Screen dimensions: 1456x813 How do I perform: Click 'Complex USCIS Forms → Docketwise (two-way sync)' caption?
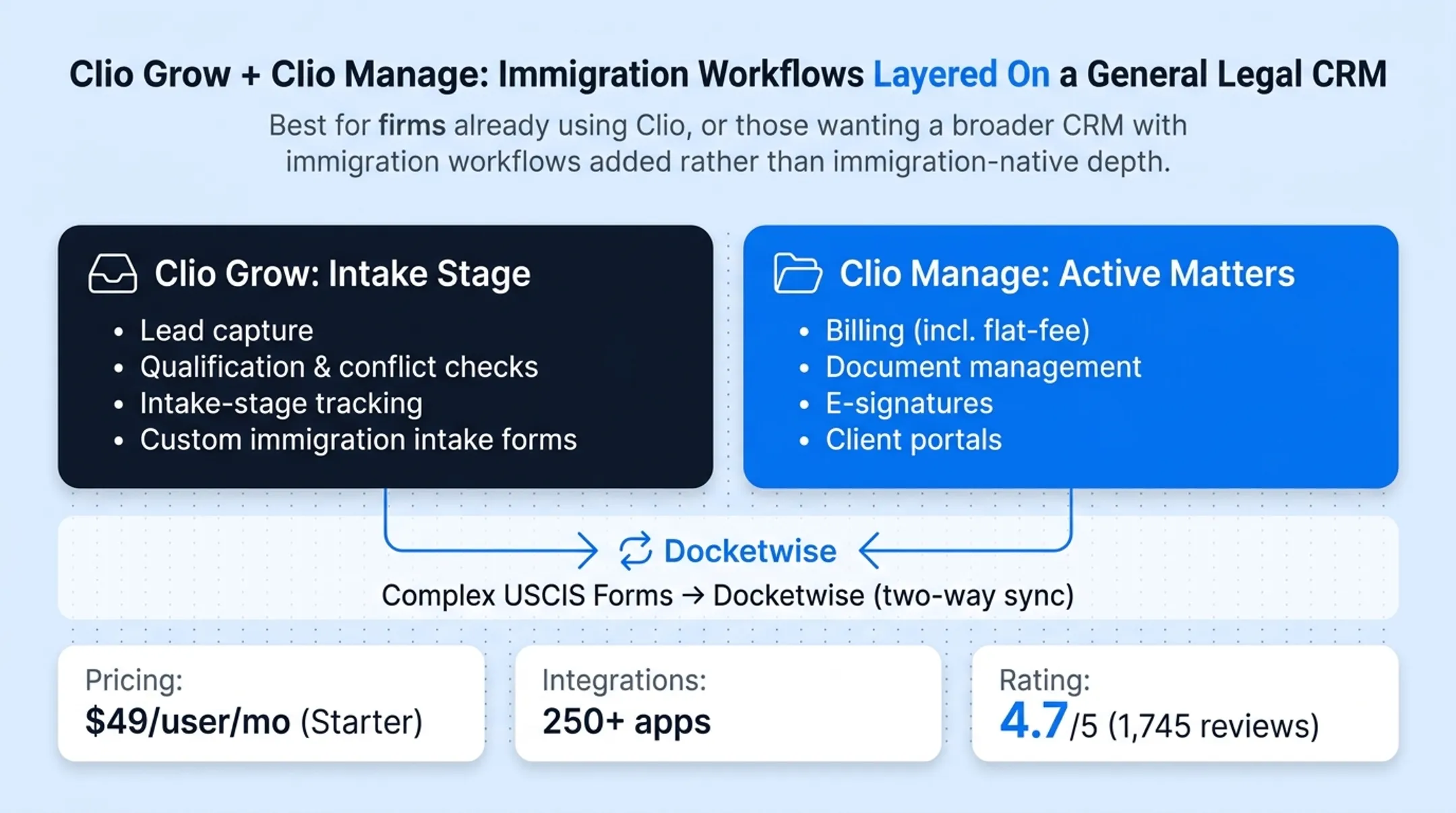tap(728, 595)
